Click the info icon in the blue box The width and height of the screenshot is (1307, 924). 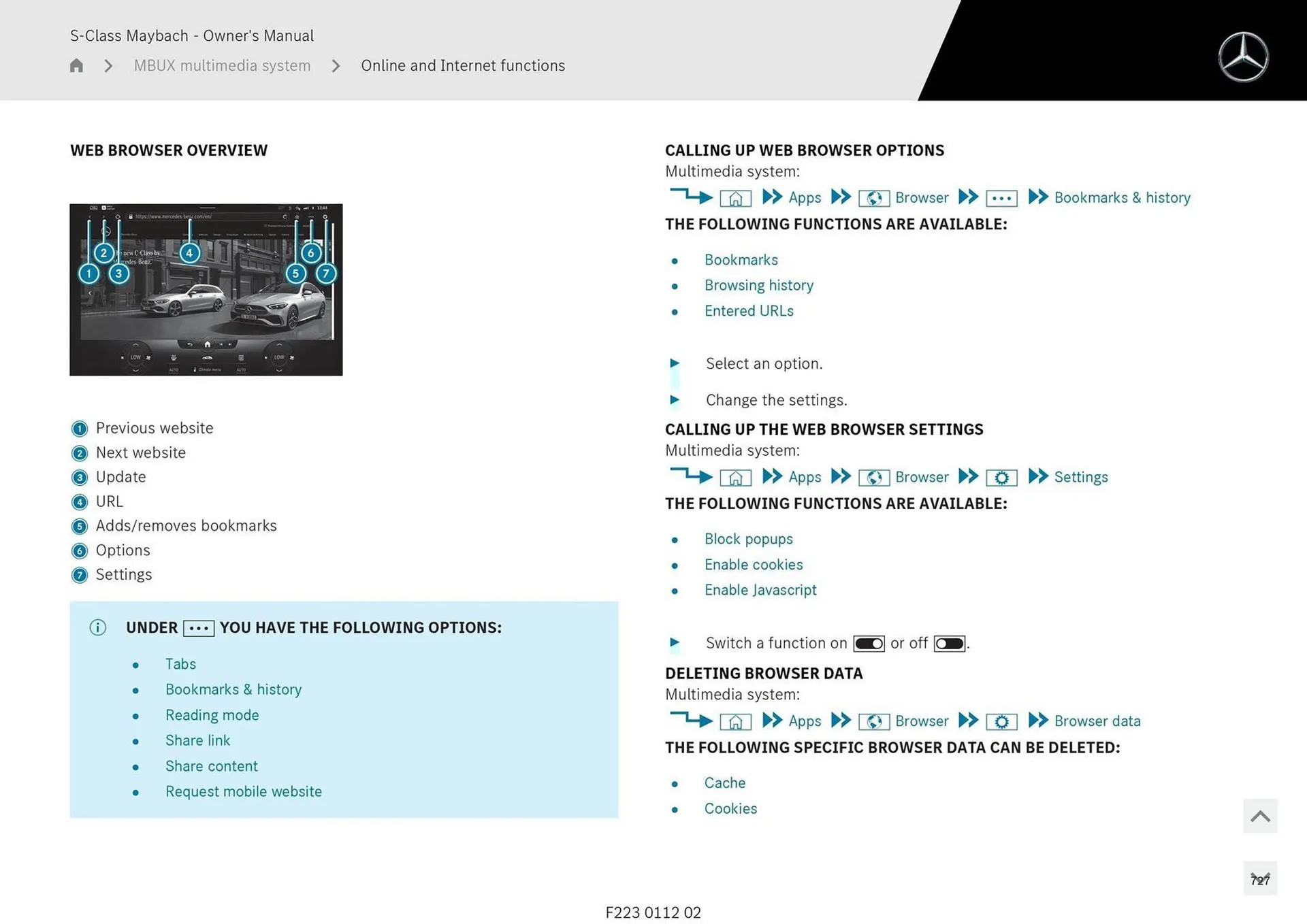[97, 627]
